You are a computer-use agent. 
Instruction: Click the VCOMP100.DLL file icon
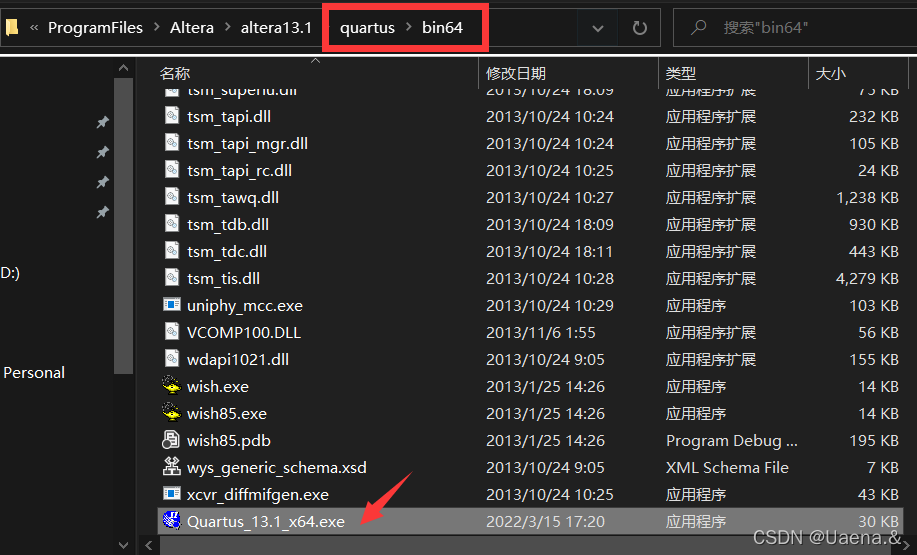point(171,332)
